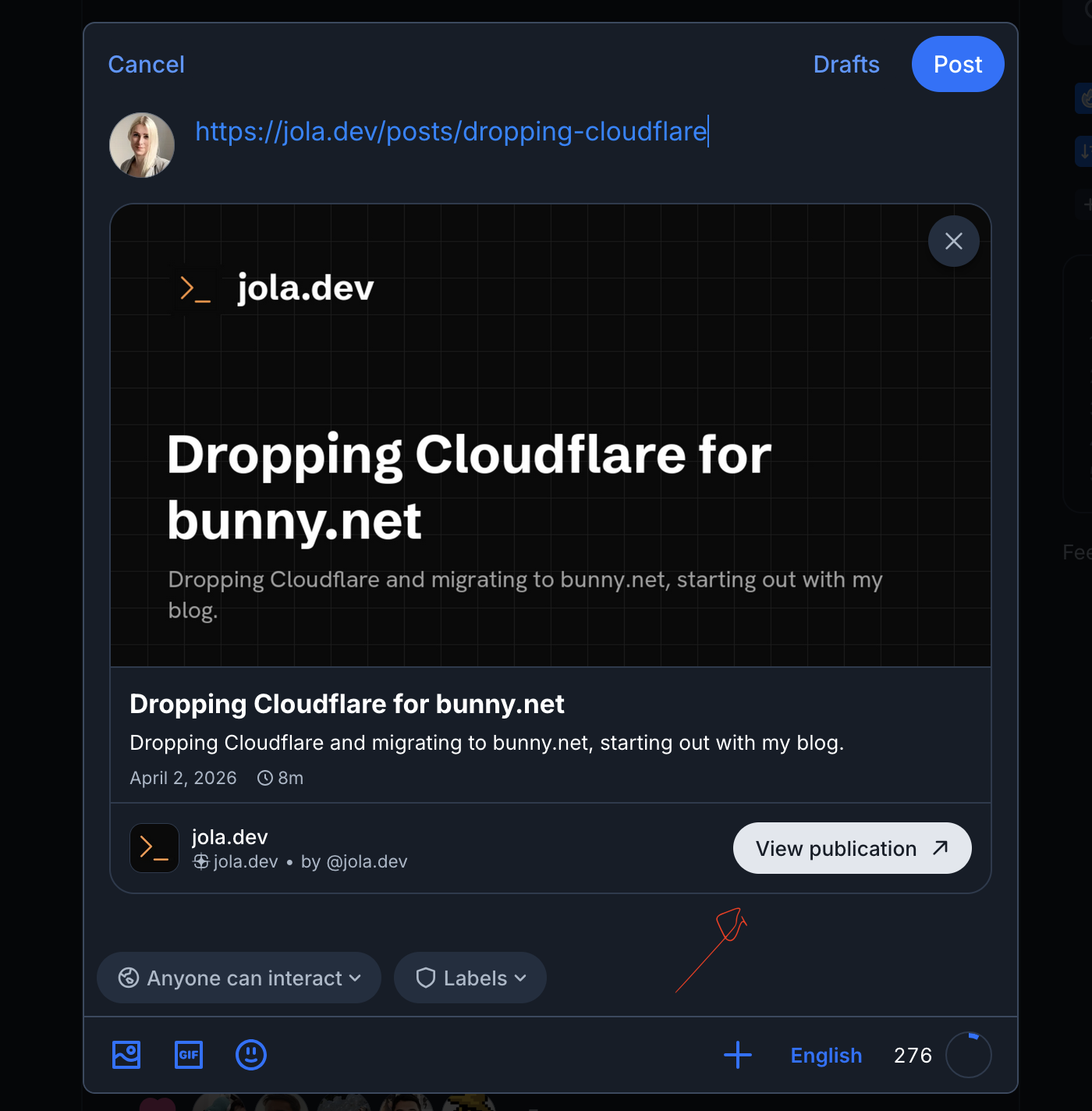Open View publication link
Image resolution: width=1092 pixels, height=1111 pixels.
pos(852,848)
